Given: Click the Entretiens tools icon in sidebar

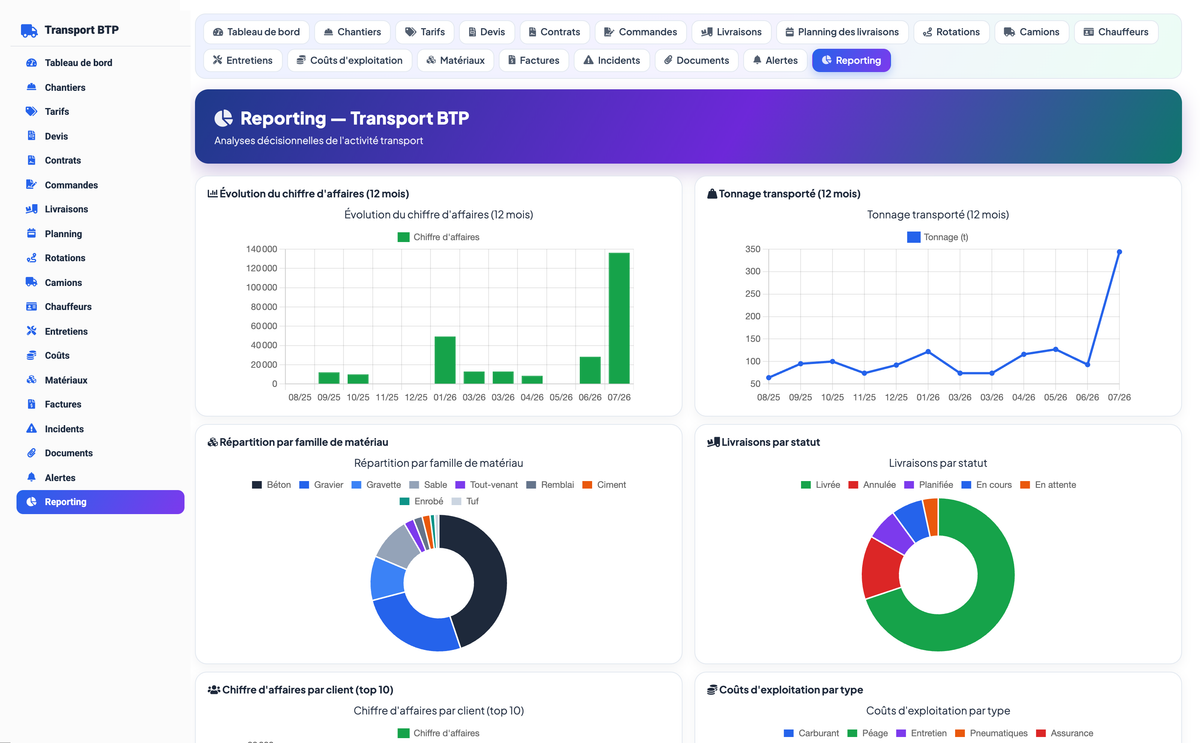Looking at the screenshot, I should coord(31,331).
